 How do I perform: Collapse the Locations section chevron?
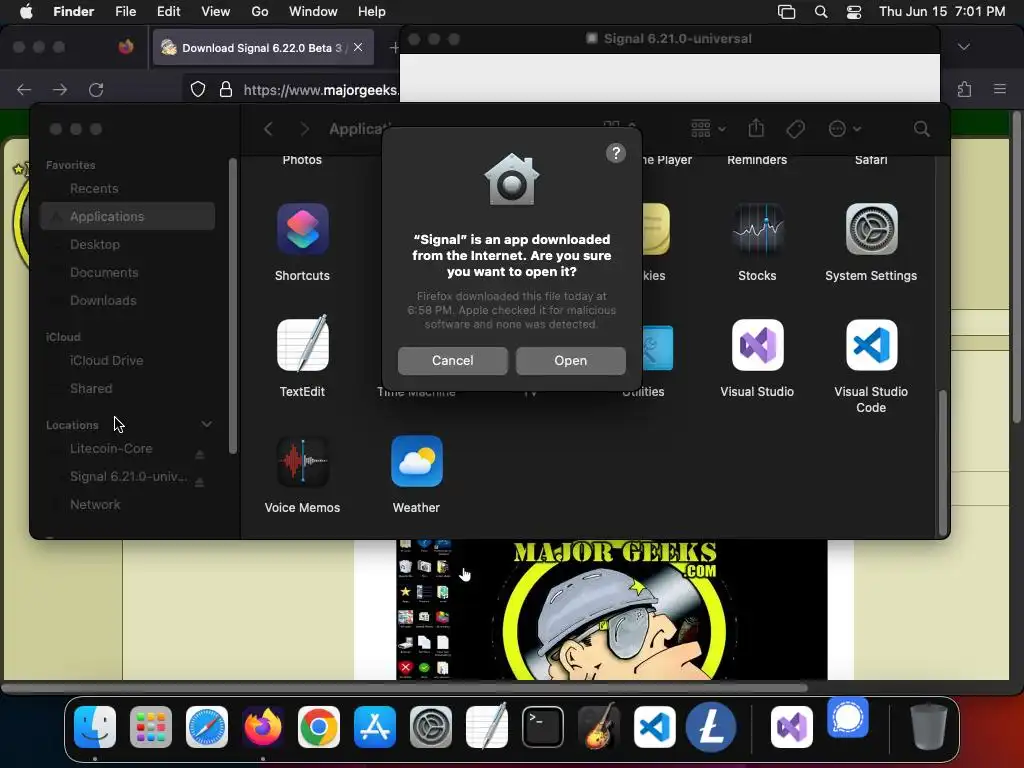pos(206,424)
